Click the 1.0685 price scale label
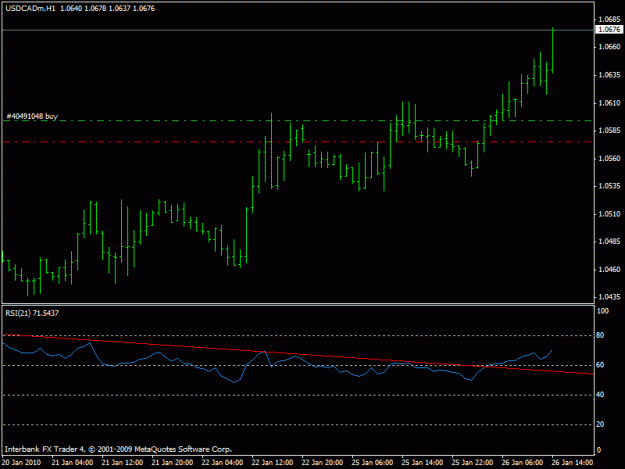 click(609, 19)
